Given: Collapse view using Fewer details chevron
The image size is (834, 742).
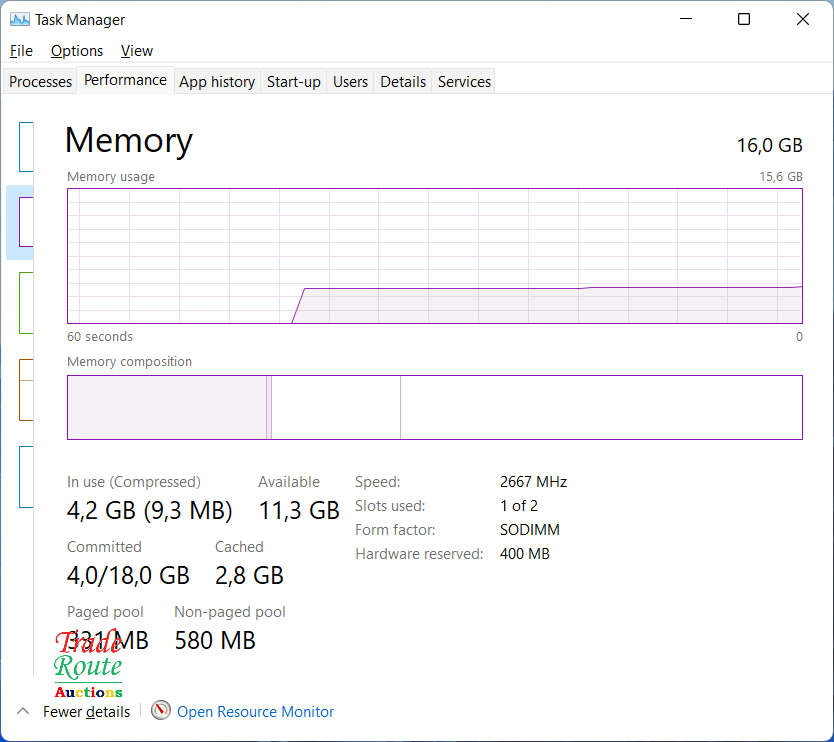Looking at the screenshot, I should tap(22, 711).
